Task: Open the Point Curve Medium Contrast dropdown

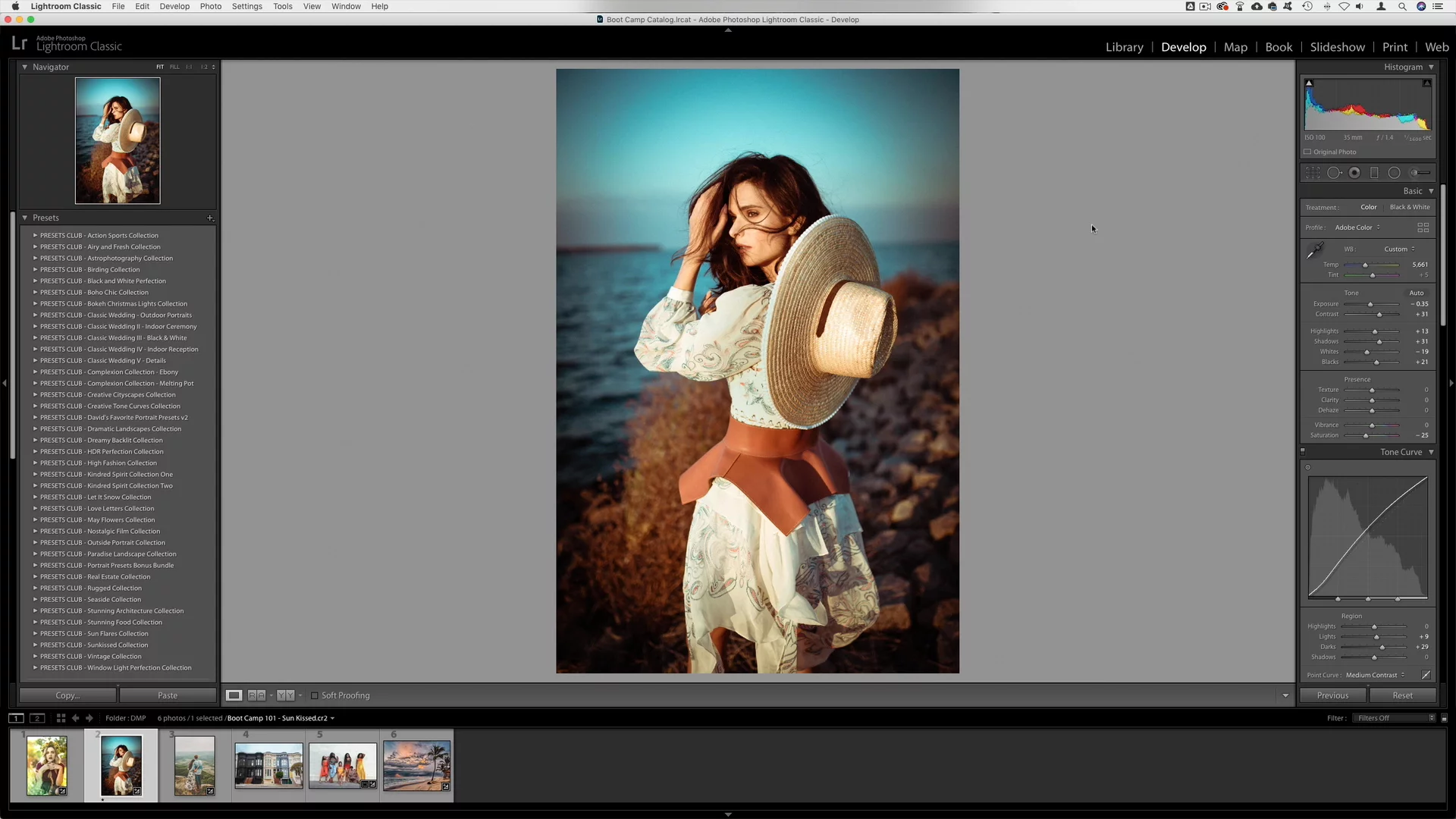Action: click(x=1375, y=675)
